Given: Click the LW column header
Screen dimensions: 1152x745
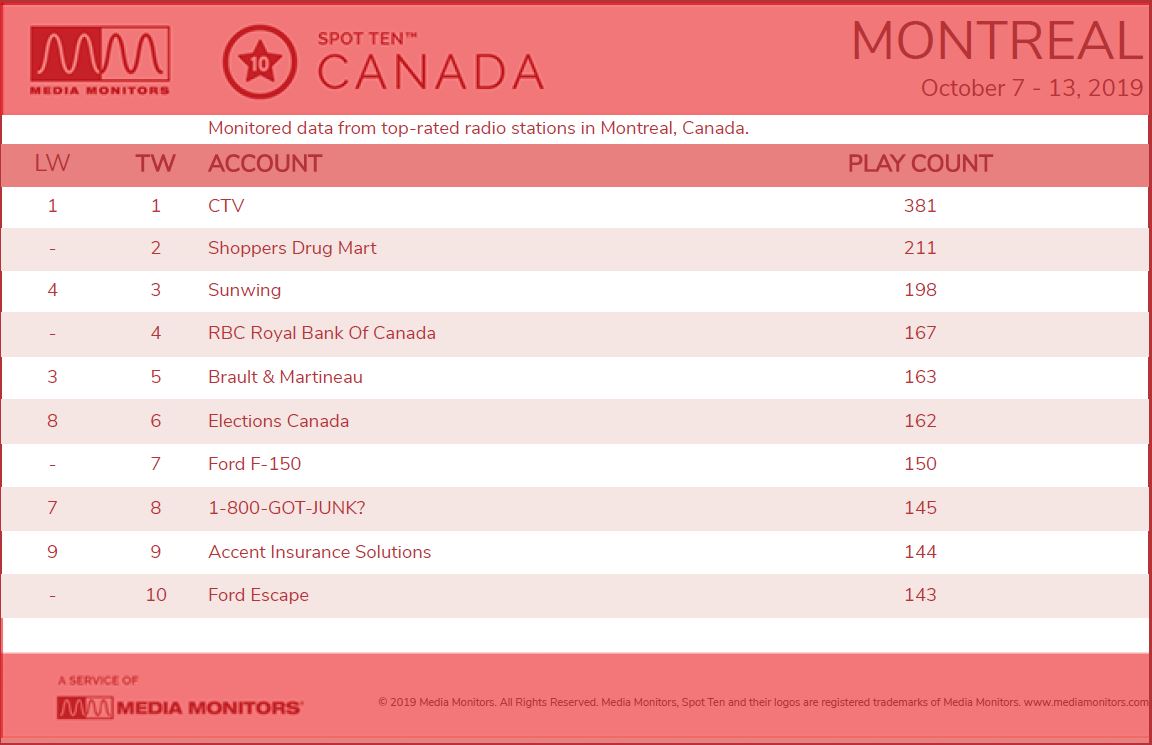Looking at the screenshot, I should pos(52,163).
